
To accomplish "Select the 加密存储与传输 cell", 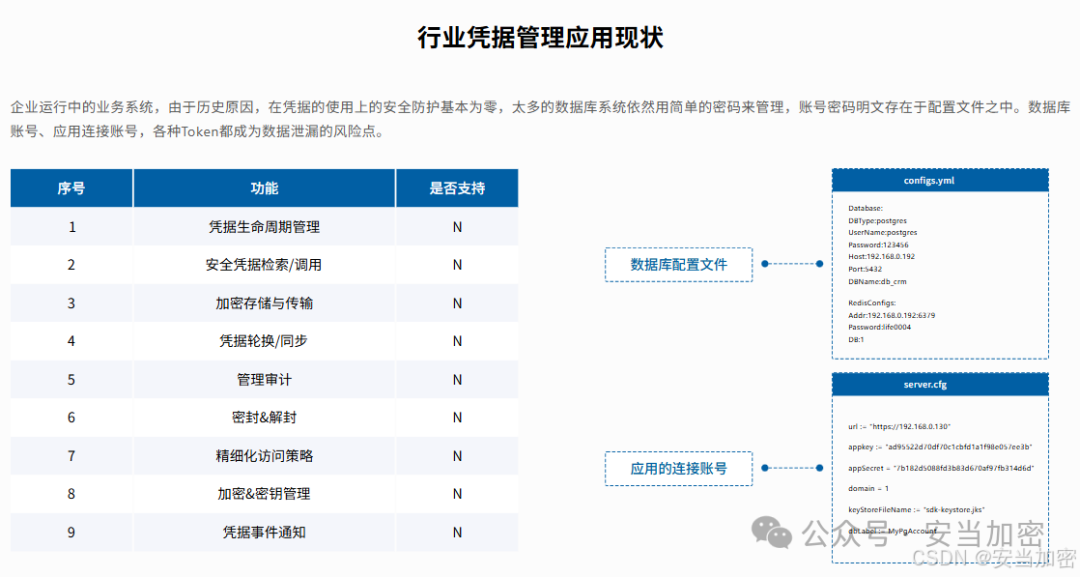I will (x=264, y=303).
